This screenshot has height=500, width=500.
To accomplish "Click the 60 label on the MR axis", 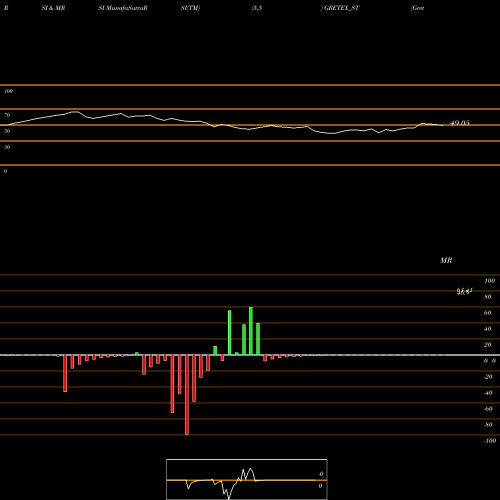I will 487,313.
